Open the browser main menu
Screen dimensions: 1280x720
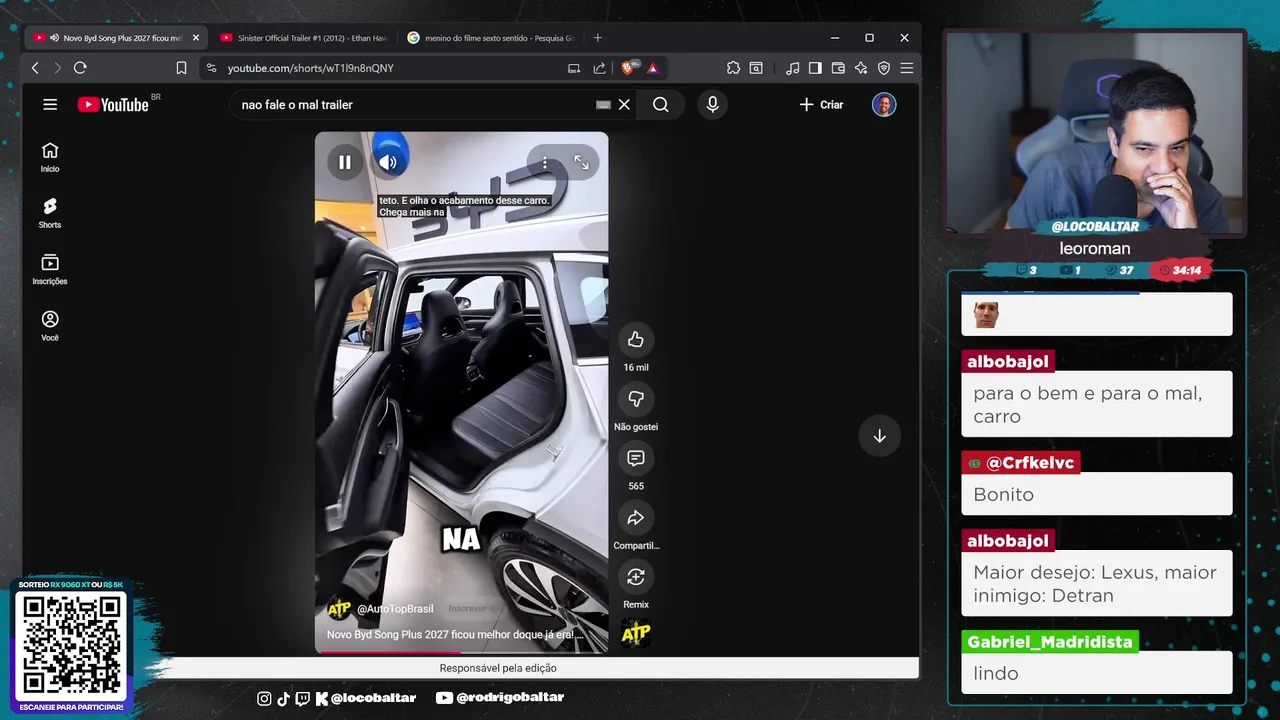tap(907, 68)
